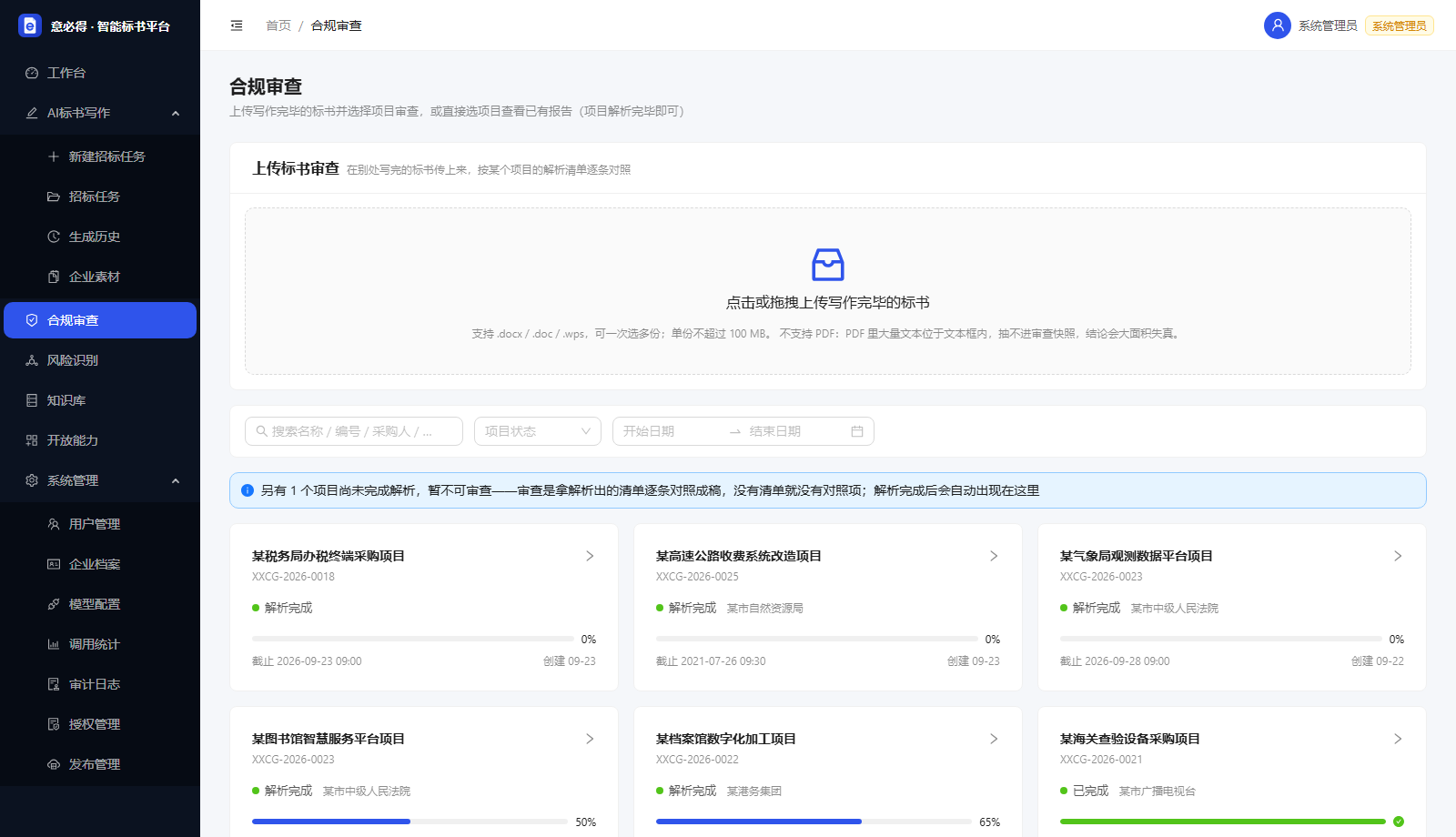This screenshot has height=837, width=1456.
Task: Open the 项目状态 dropdown
Action: [x=538, y=431]
